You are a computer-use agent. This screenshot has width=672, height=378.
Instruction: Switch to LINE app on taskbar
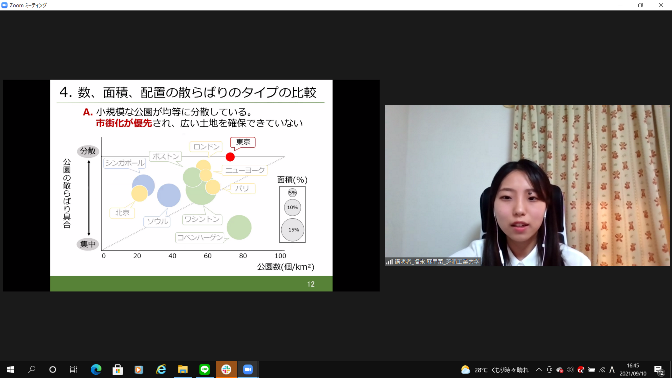(204, 369)
